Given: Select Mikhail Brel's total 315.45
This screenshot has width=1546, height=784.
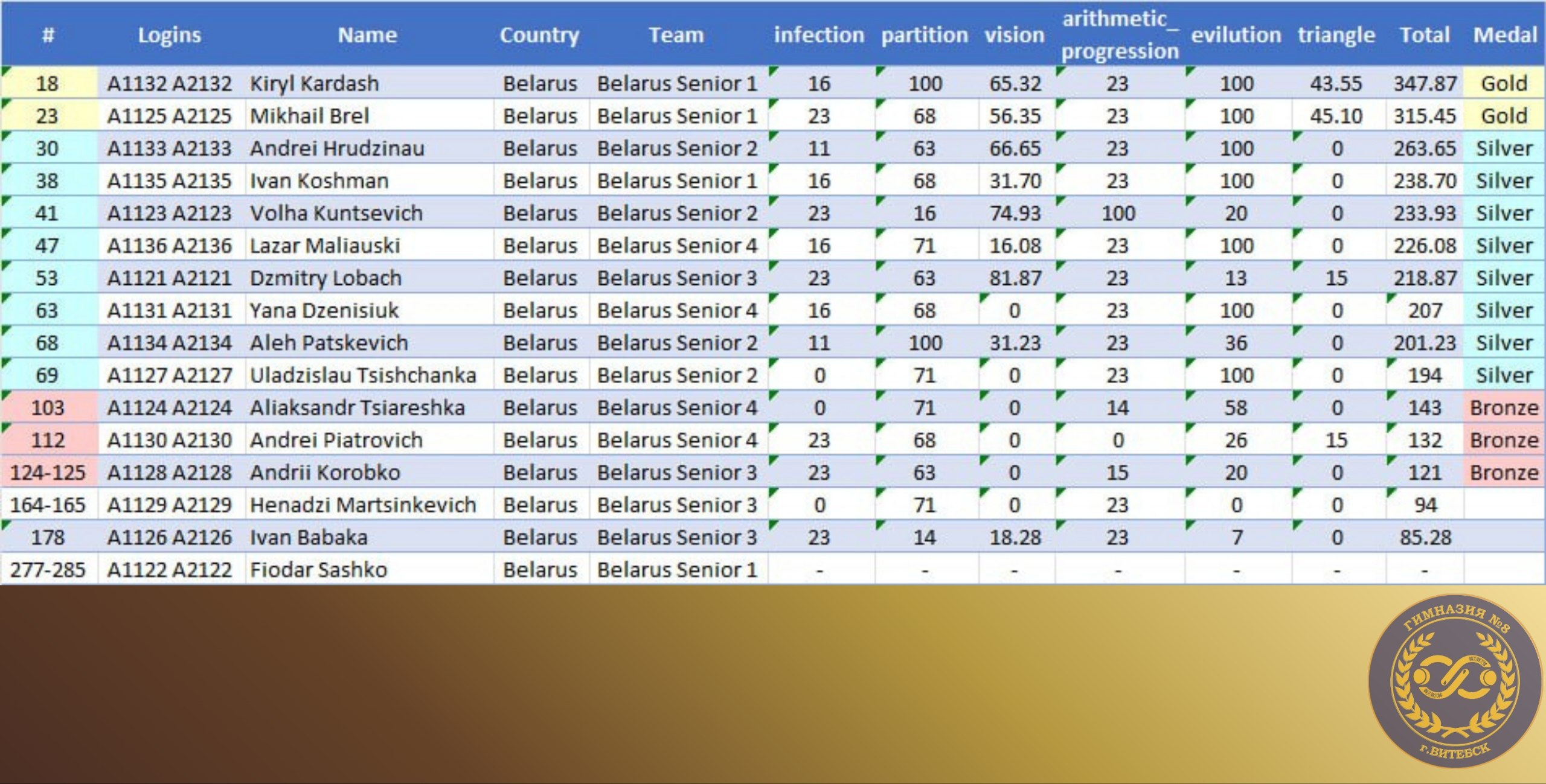Looking at the screenshot, I should pos(1425,116).
